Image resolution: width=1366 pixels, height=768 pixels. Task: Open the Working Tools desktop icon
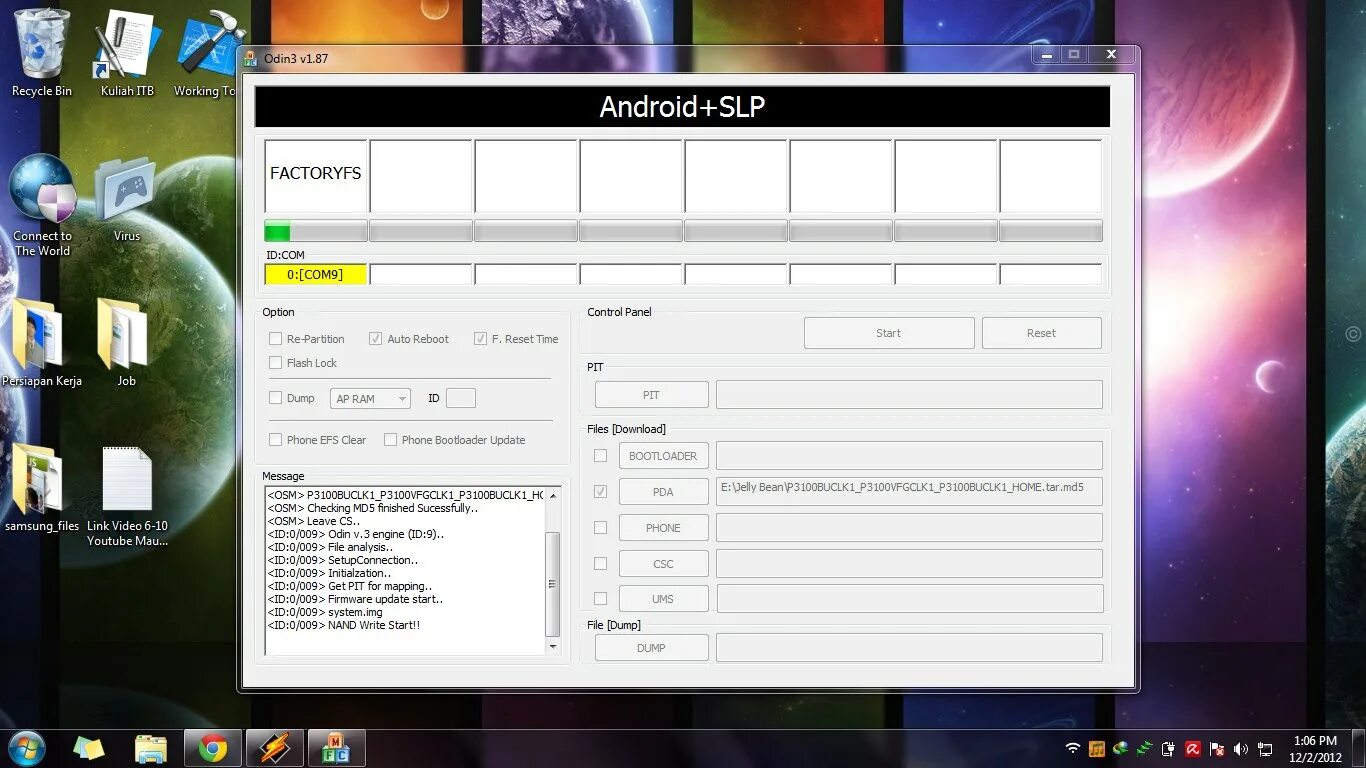(206, 53)
